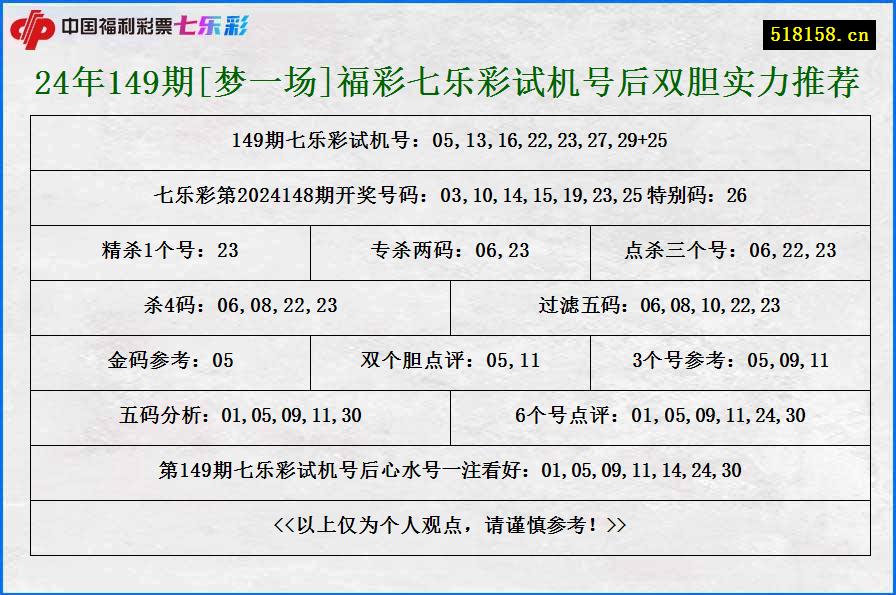Click the article title about 梦一场 recommendation
The width and height of the screenshot is (896, 595).
click(448, 80)
